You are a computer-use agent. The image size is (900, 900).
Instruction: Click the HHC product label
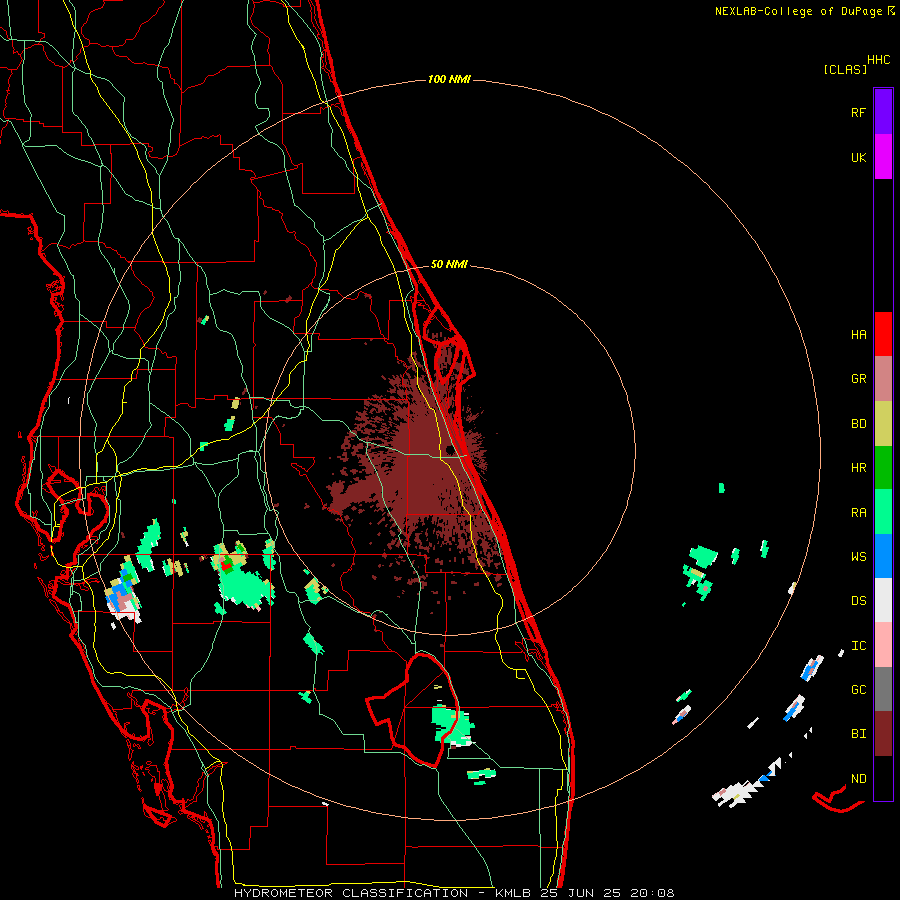click(x=879, y=60)
